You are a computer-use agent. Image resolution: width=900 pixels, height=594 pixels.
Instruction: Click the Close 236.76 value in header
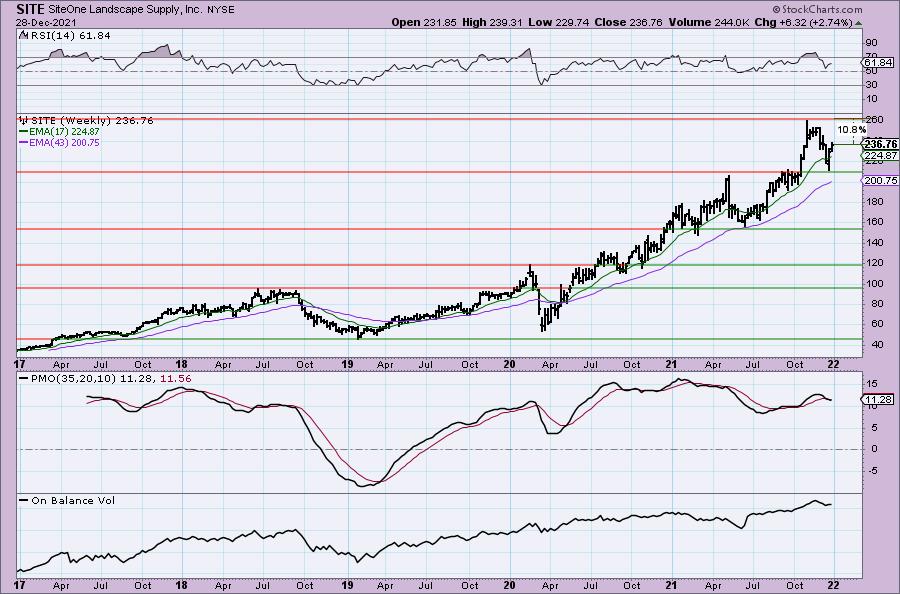coord(628,22)
